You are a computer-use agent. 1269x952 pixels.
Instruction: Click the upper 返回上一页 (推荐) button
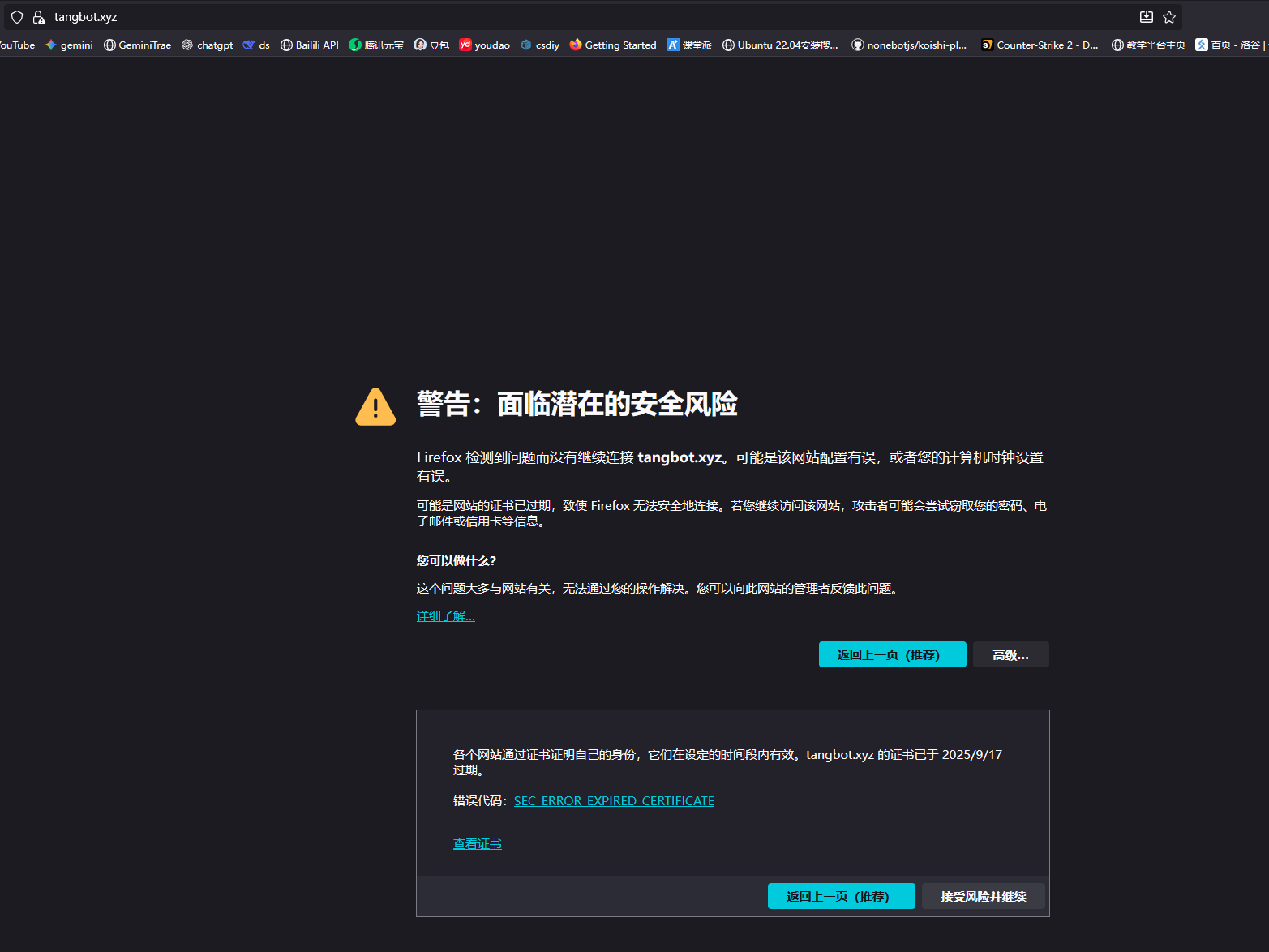pos(892,655)
